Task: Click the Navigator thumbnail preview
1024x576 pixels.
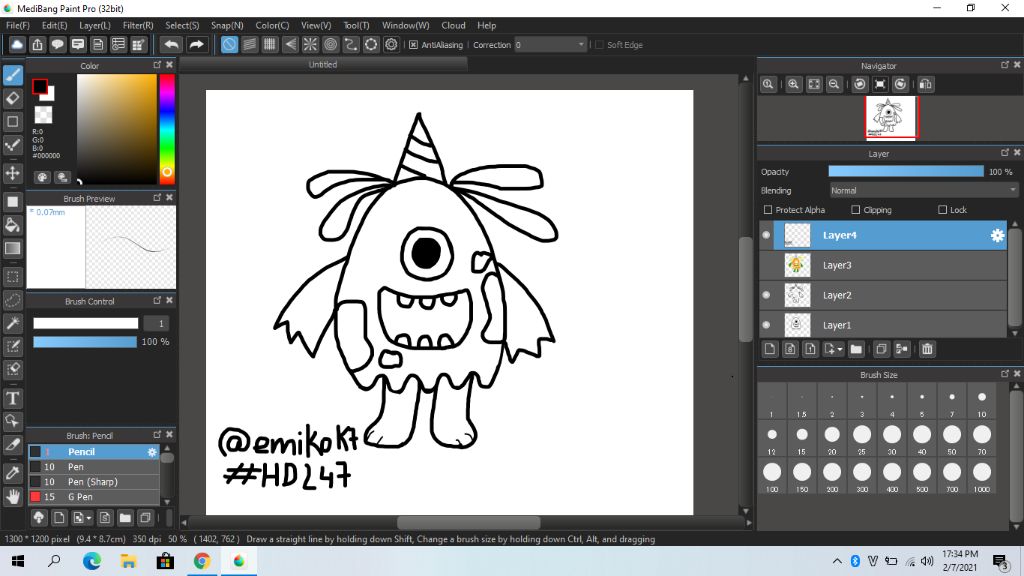Action: click(x=891, y=118)
